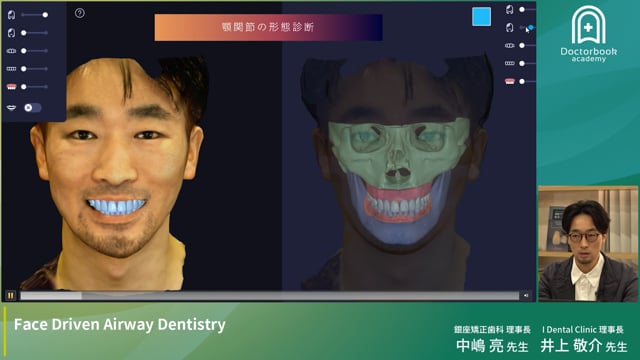
Task: Click the red gums slider in left panel
Action: [34, 87]
